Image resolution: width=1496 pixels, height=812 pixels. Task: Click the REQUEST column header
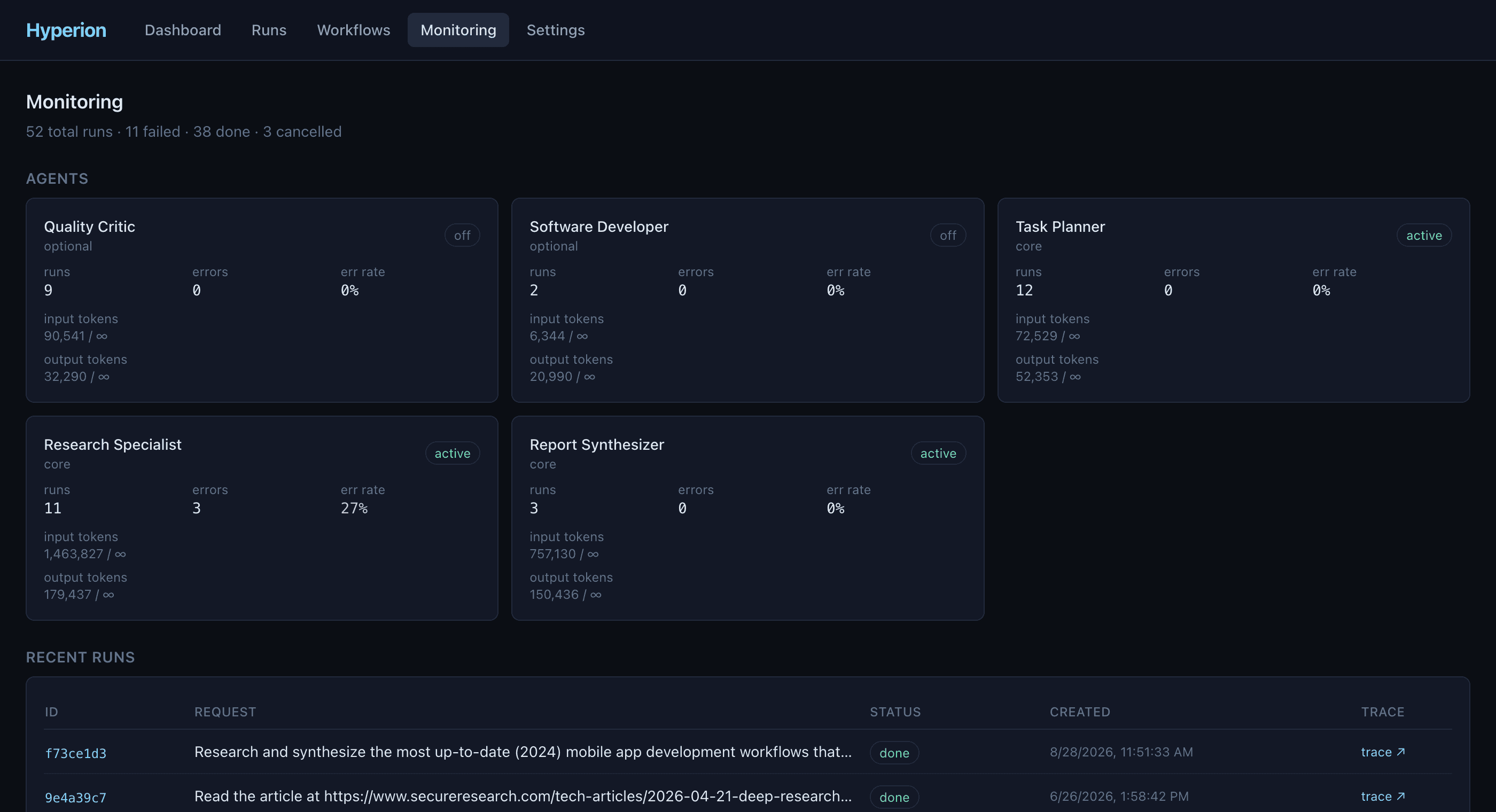pos(225,712)
